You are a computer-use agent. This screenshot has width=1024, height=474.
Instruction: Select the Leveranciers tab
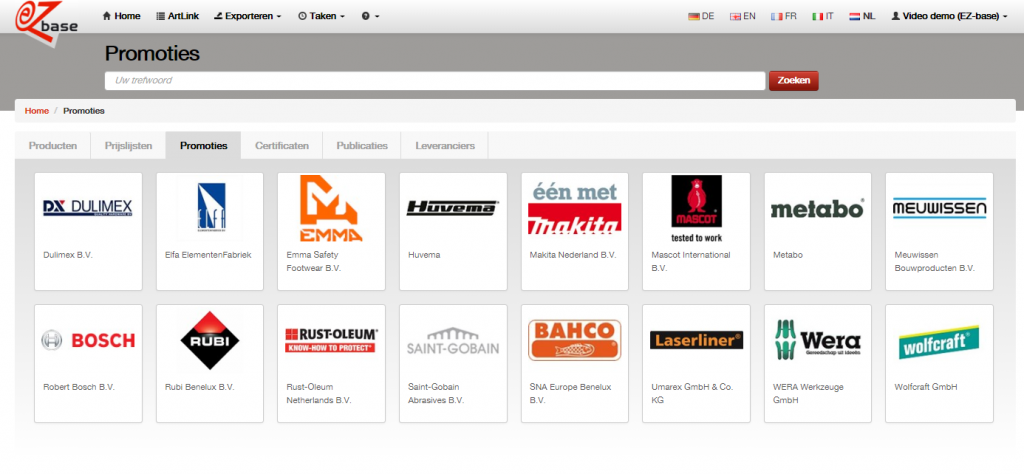[445, 146]
